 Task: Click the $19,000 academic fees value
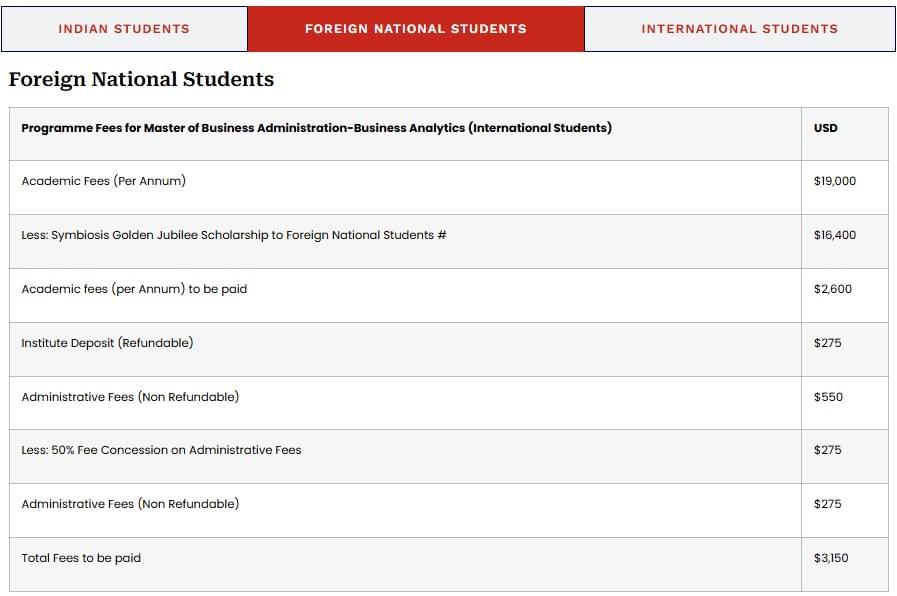[x=834, y=181]
